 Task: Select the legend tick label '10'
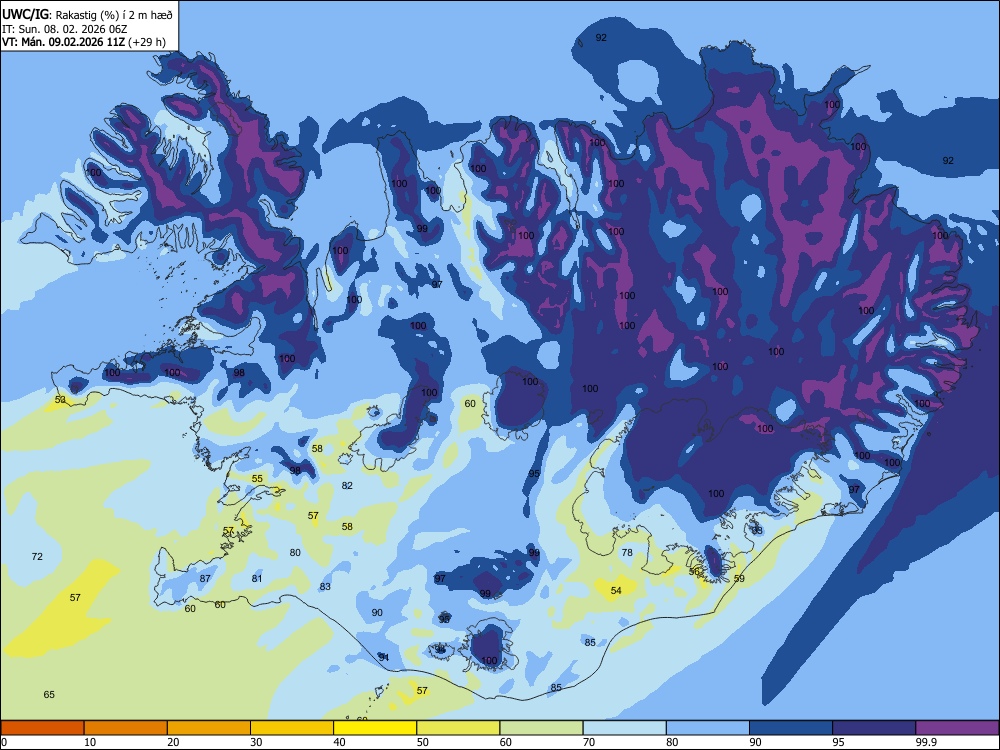coord(90,742)
